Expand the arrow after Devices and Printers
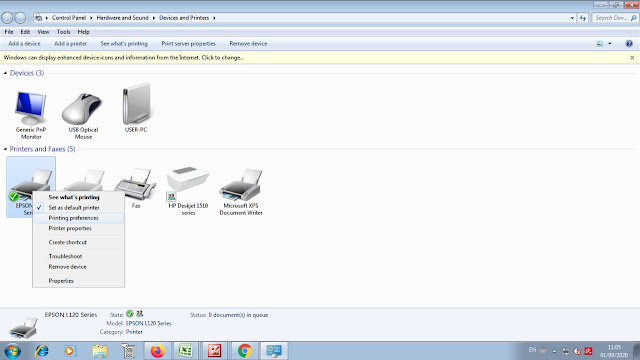 click(214, 18)
